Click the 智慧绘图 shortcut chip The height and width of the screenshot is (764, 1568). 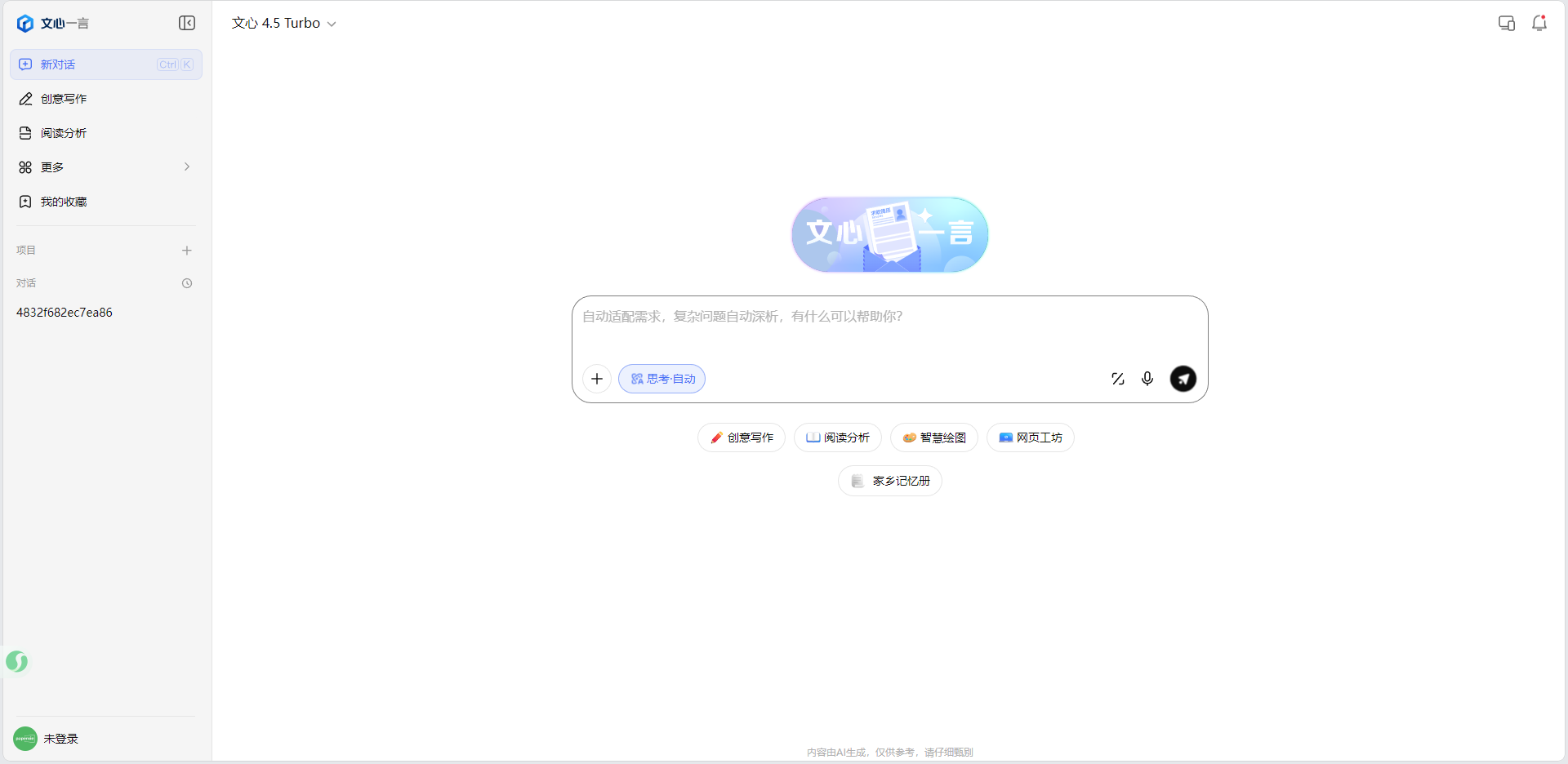pyautogui.click(x=933, y=438)
